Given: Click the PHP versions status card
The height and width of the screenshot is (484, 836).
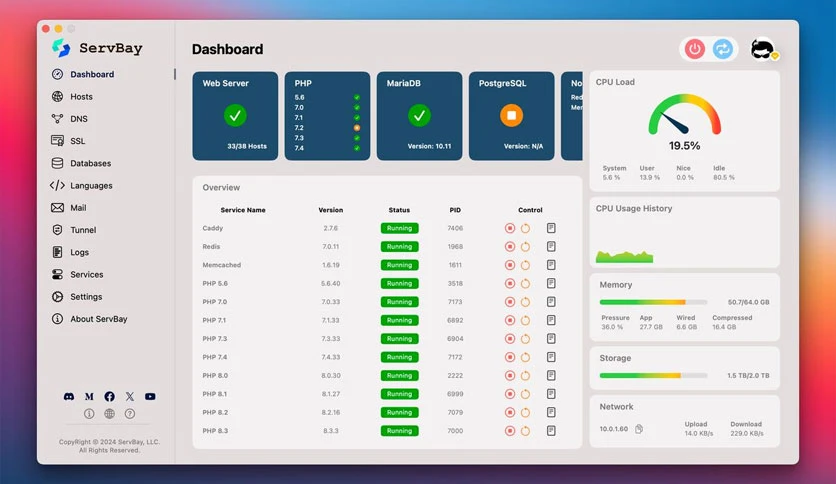Looking at the screenshot, I should point(327,116).
